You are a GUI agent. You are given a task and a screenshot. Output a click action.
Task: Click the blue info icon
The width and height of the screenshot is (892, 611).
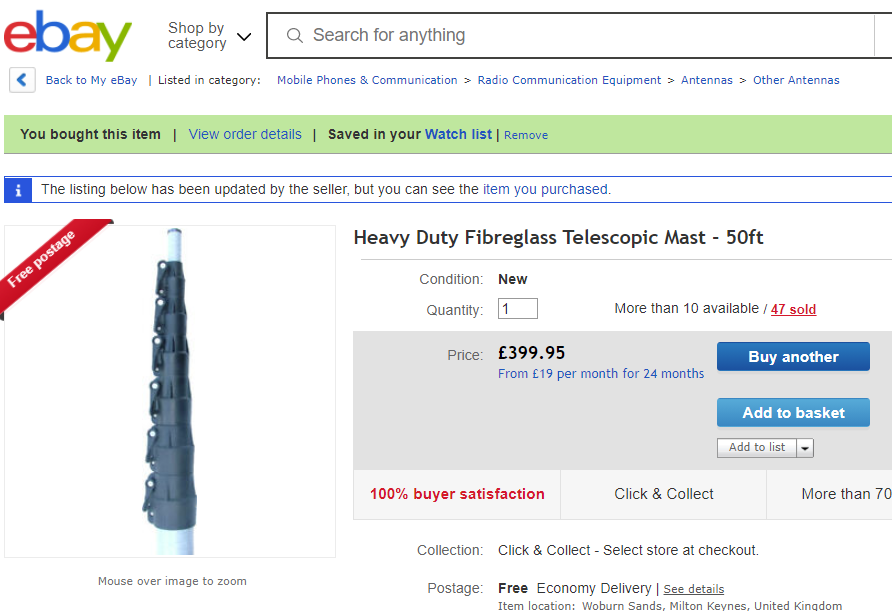pyautogui.click(x=18, y=189)
